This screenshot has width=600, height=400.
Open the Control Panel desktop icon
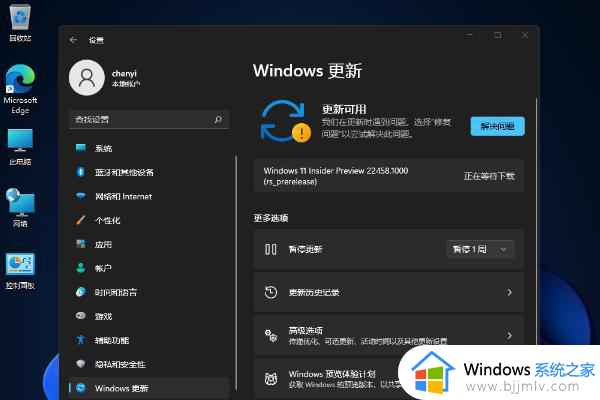click(20, 270)
